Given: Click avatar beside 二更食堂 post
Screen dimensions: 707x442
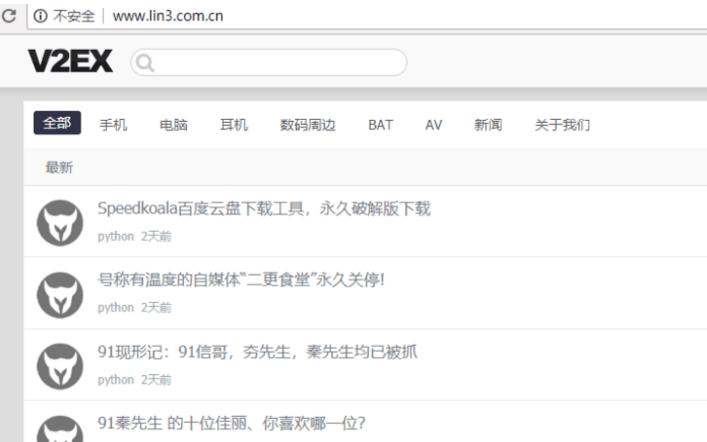Looking at the screenshot, I should coord(60,295).
